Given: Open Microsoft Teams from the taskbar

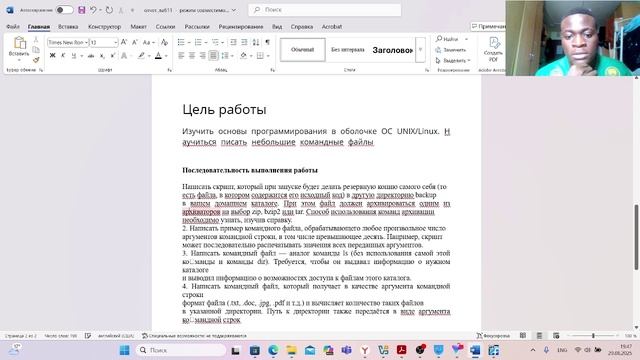Looking at the screenshot, I should click(347, 350).
